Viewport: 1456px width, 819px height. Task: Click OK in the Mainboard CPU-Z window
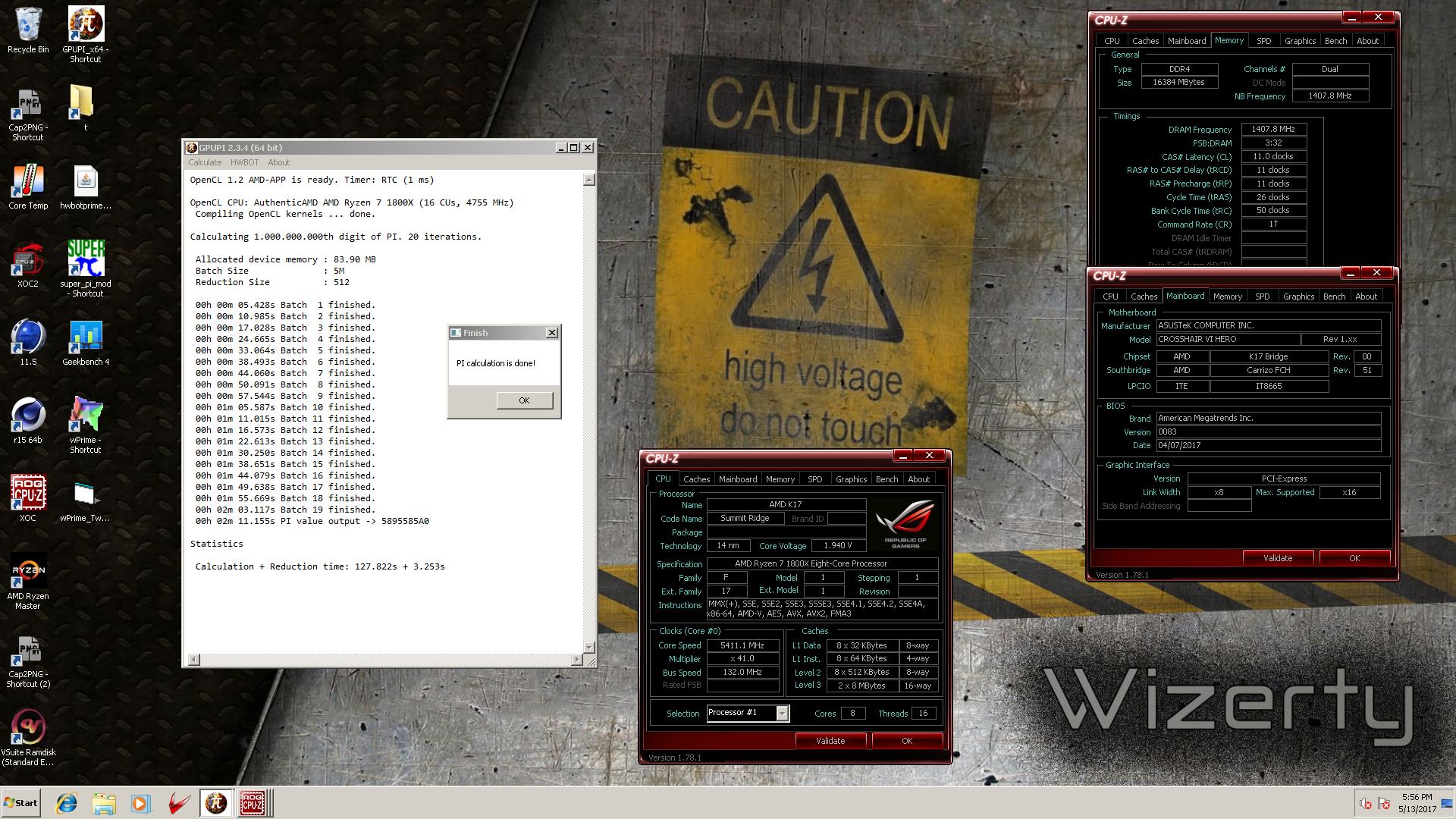(x=1354, y=558)
